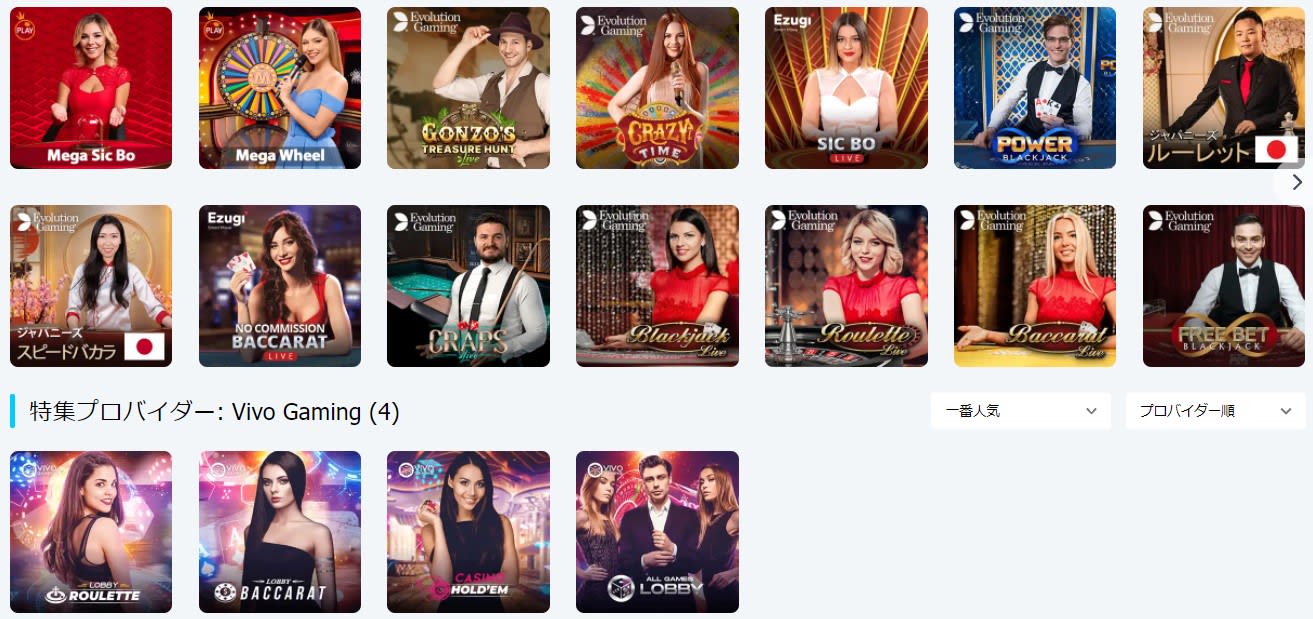Screen dimensions: 1313x619
Task: Launch Evolution Baccarat Live game
Action: [1035, 286]
